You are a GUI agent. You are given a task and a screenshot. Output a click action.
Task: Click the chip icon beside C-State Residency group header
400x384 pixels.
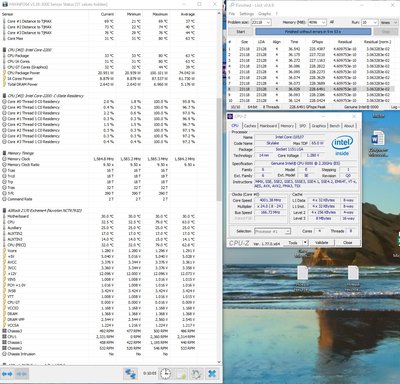pos(4,96)
